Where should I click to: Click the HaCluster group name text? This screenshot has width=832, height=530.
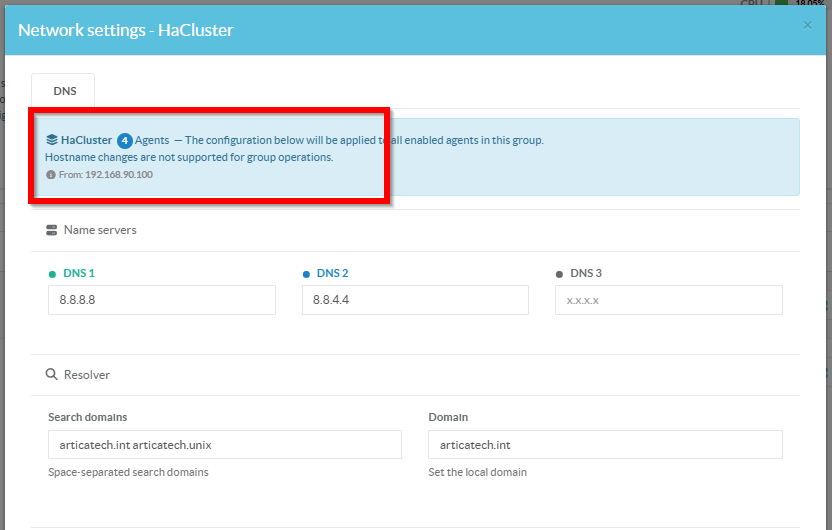pos(87,140)
